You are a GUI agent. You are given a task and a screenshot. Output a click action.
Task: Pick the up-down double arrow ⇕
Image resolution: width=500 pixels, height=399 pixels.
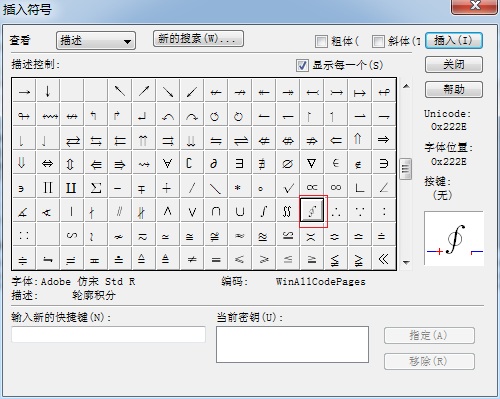pyautogui.click(x=72, y=163)
